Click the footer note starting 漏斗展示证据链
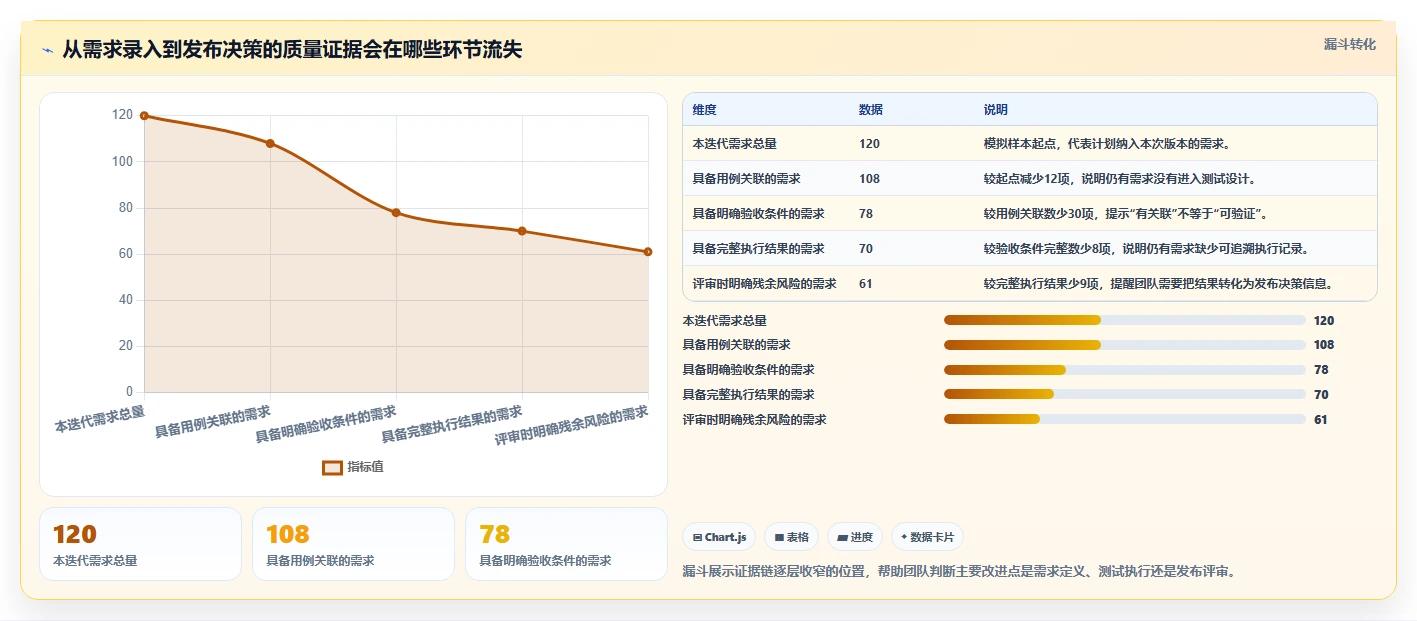Screen dimensions: 1417x621 (960, 572)
